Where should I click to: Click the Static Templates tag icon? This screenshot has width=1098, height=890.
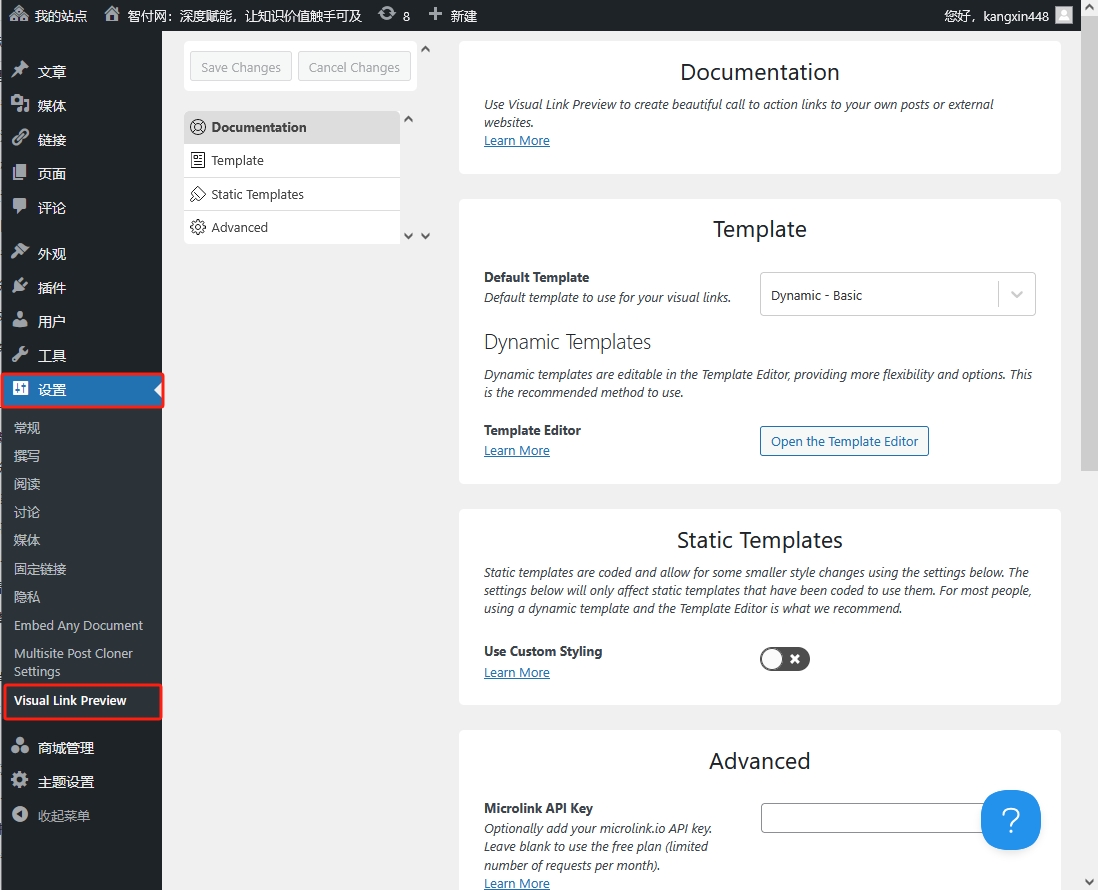(198, 194)
